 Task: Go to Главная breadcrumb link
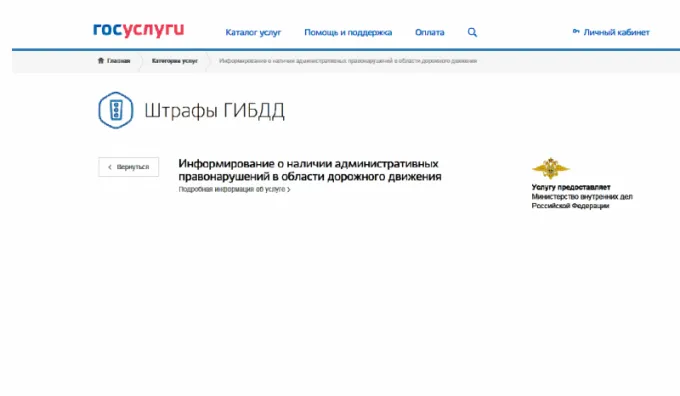pos(118,61)
